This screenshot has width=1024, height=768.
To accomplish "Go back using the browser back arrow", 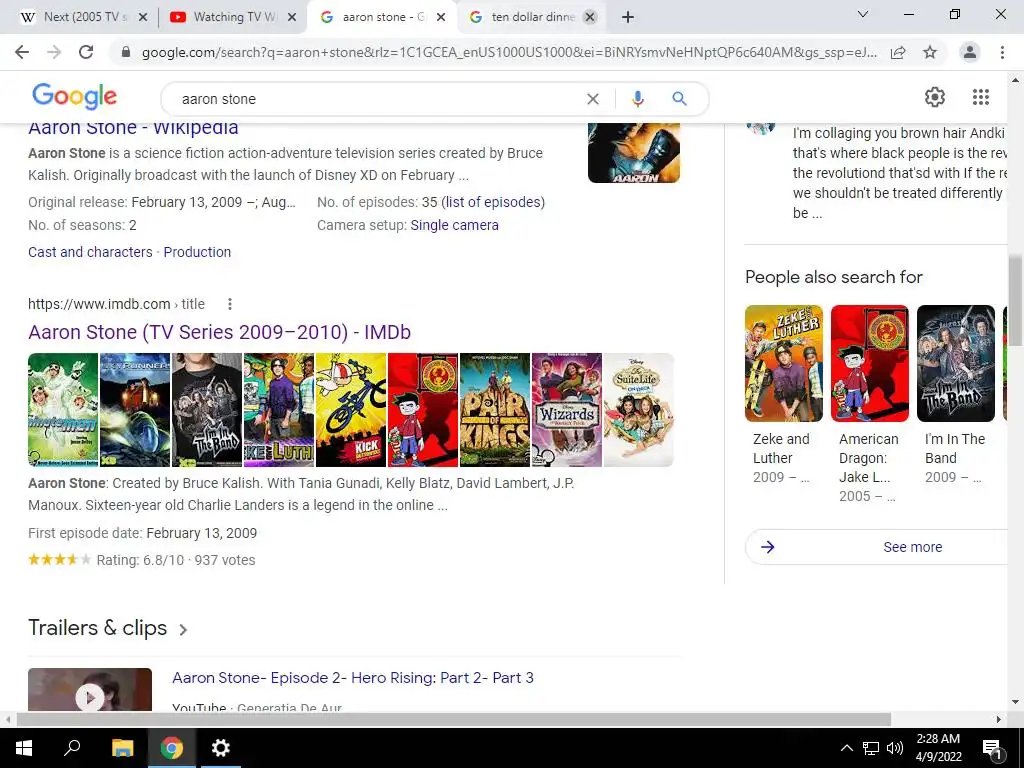I will click(22, 52).
